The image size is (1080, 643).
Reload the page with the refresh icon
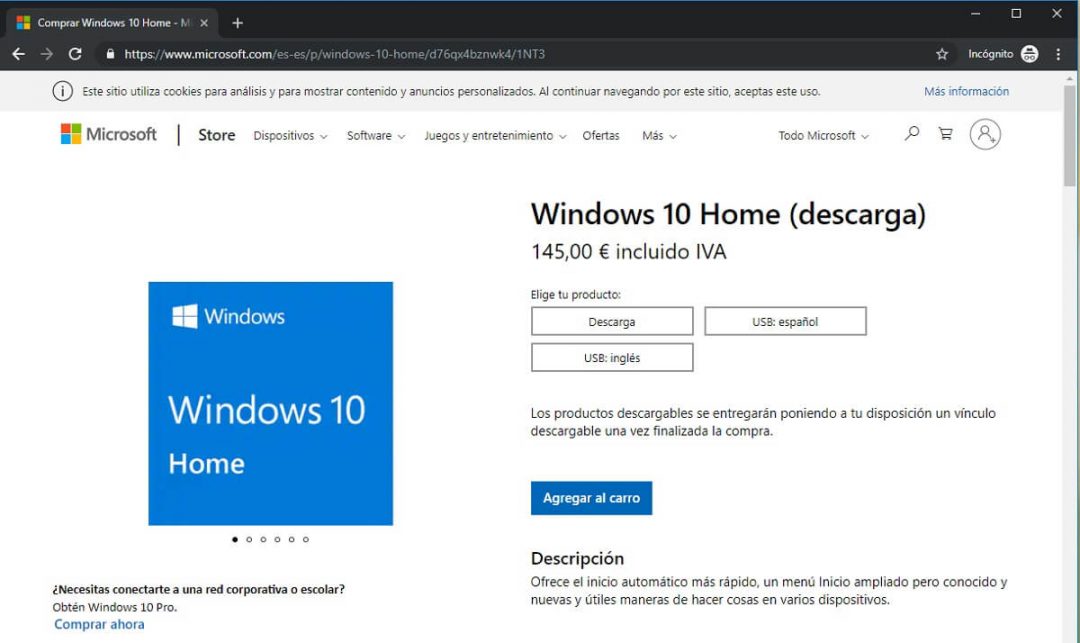tap(75, 54)
